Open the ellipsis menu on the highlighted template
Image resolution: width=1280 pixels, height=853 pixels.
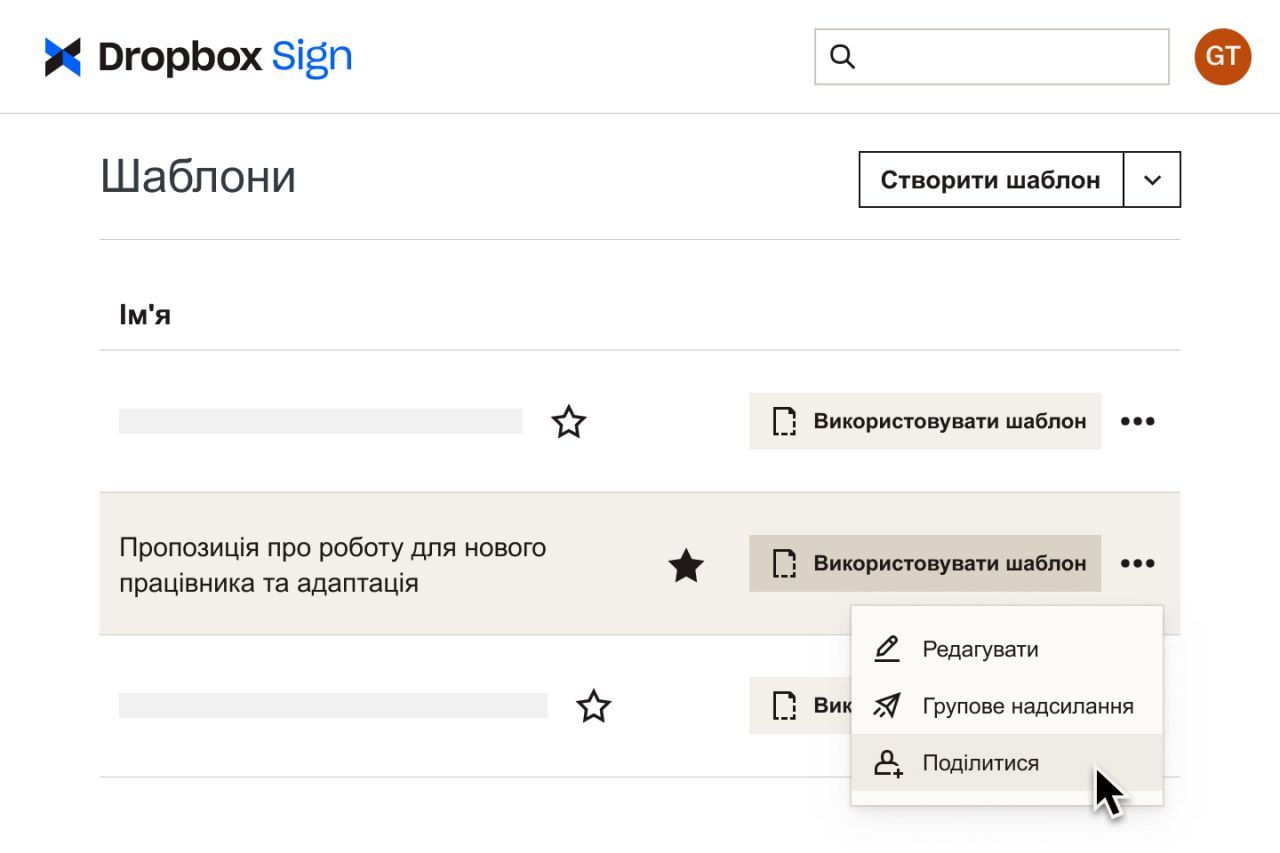[1137, 563]
